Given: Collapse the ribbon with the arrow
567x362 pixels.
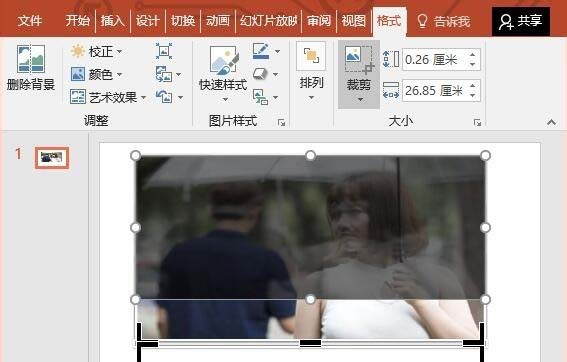Looking at the screenshot, I should click(551, 122).
